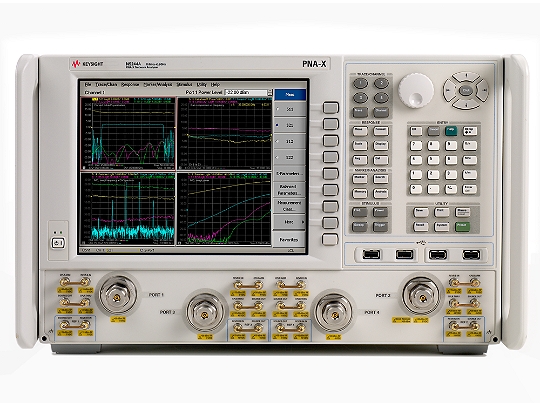The width and height of the screenshot is (540, 405).
Task: Push the navigation pad right arrow
Action: [483, 90]
